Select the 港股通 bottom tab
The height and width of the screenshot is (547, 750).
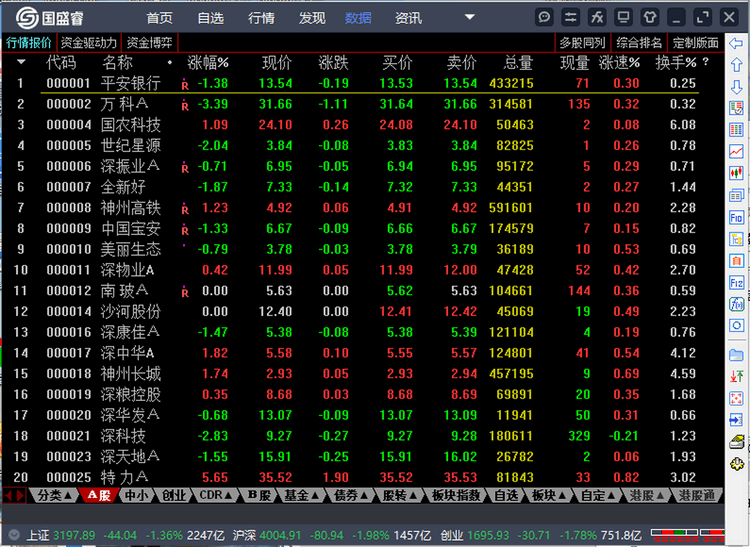tap(696, 495)
